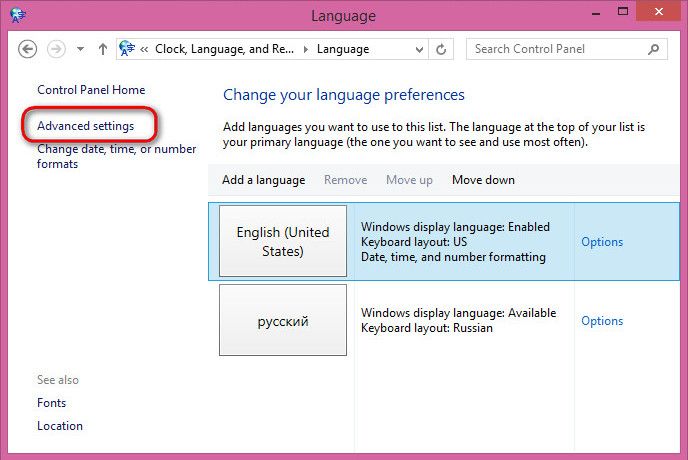Open the address bar history dropdown
The height and width of the screenshot is (460, 688).
(x=419, y=49)
